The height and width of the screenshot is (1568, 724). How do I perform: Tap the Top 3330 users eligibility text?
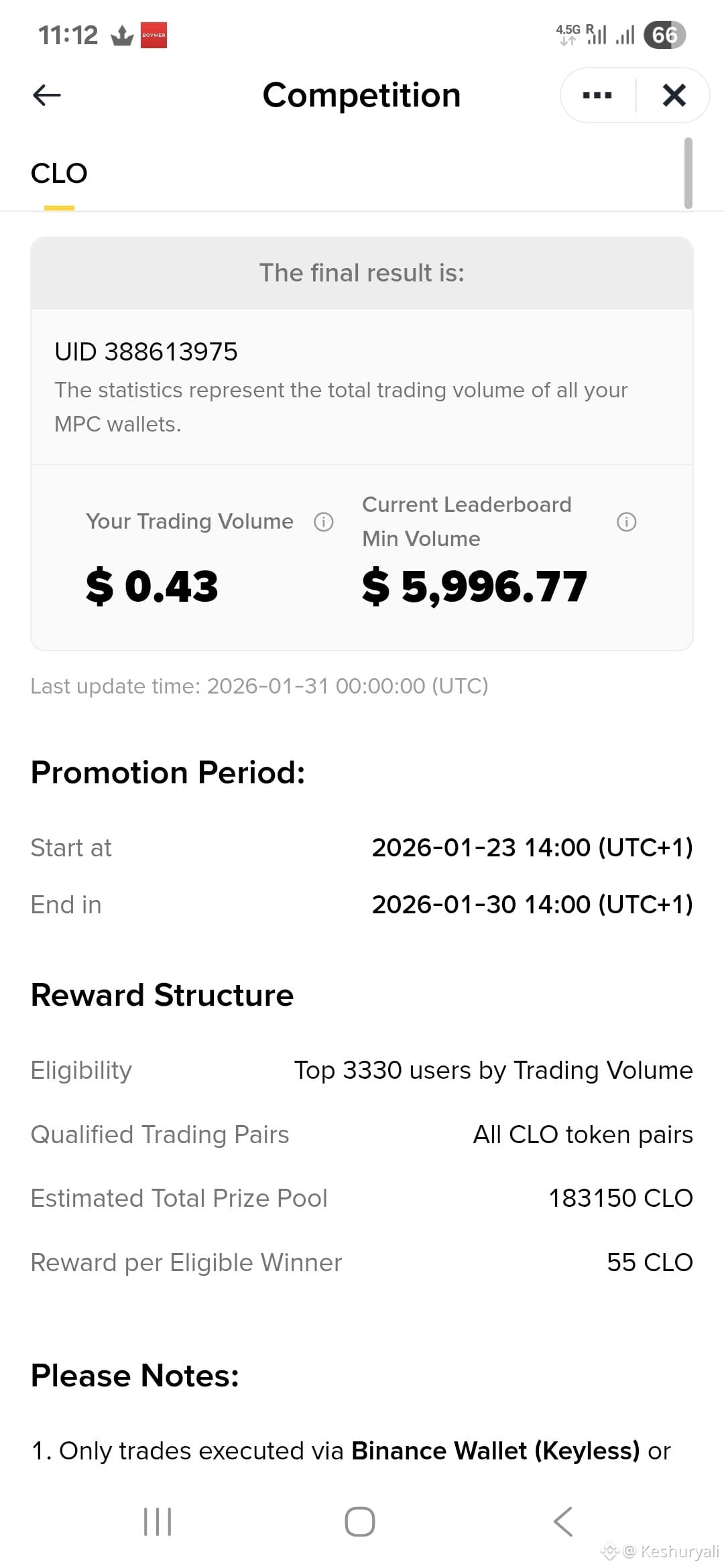(x=493, y=1071)
